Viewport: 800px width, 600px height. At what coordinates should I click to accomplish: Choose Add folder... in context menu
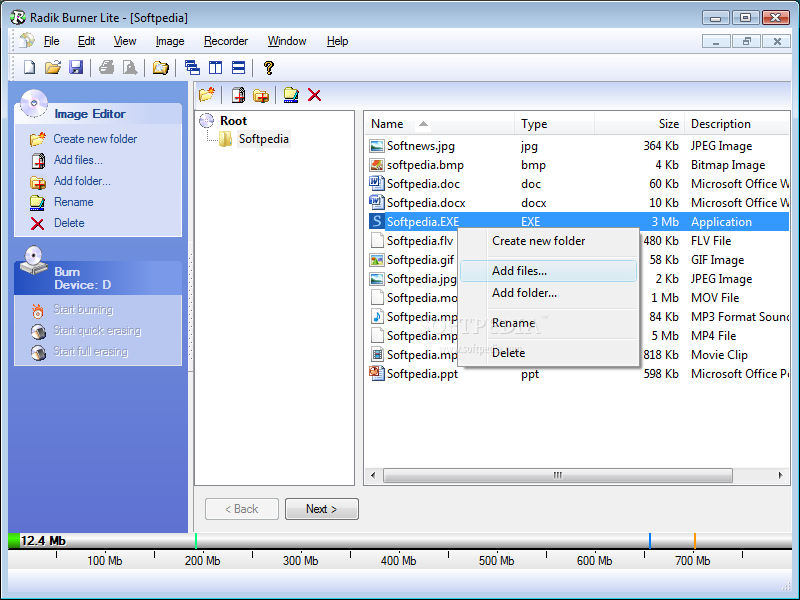point(548,293)
